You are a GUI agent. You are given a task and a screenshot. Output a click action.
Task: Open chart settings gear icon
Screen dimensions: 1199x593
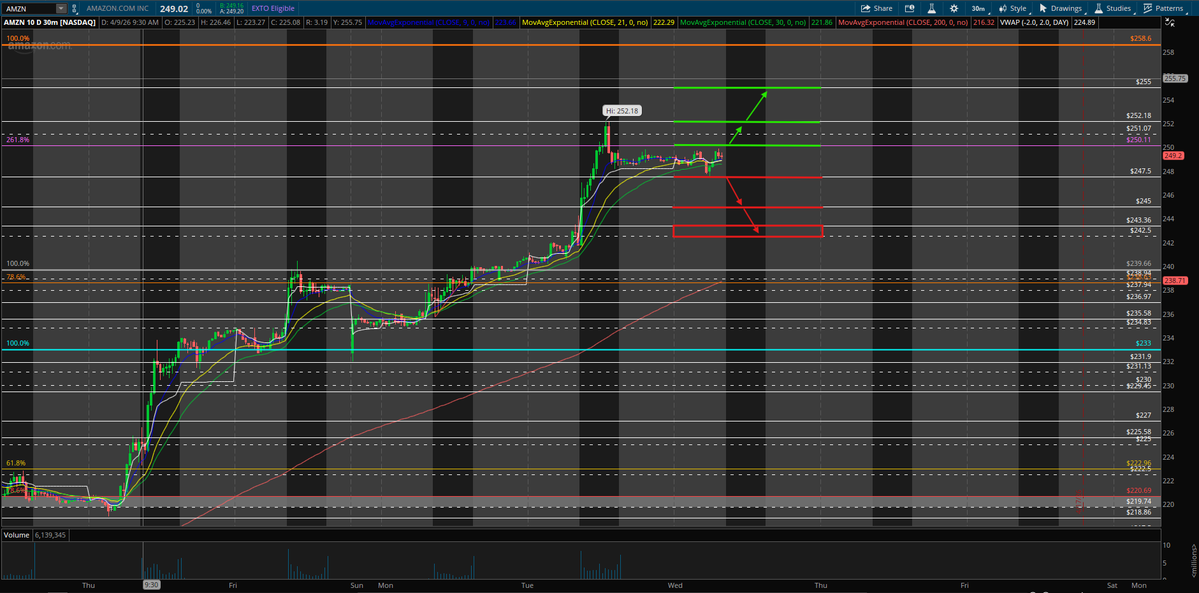954,8
